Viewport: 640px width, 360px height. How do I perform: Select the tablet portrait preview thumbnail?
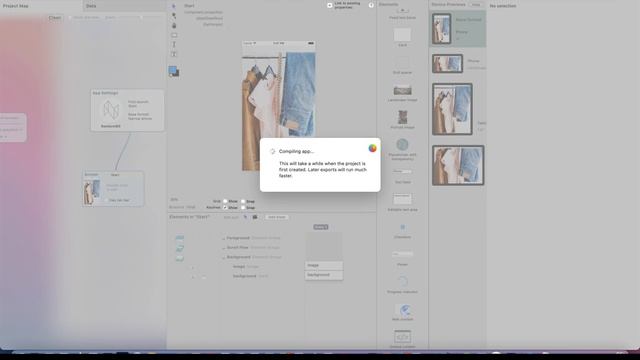452,109
